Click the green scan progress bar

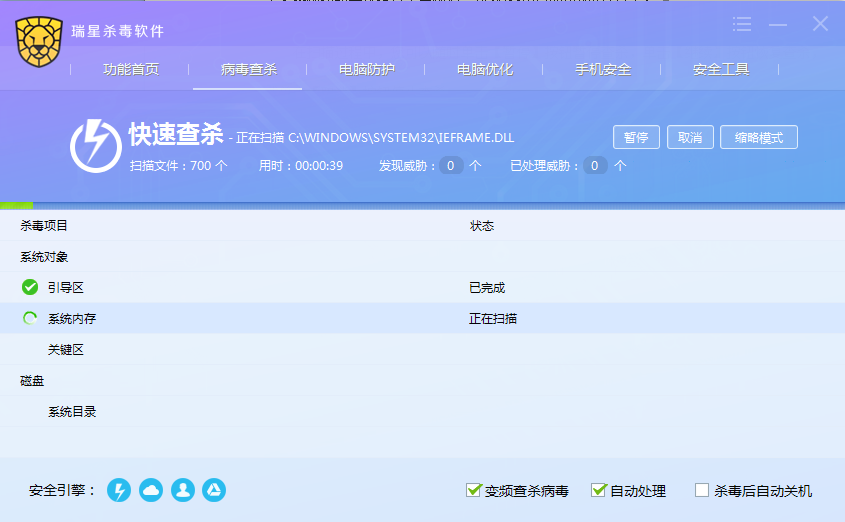pos(17,205)
